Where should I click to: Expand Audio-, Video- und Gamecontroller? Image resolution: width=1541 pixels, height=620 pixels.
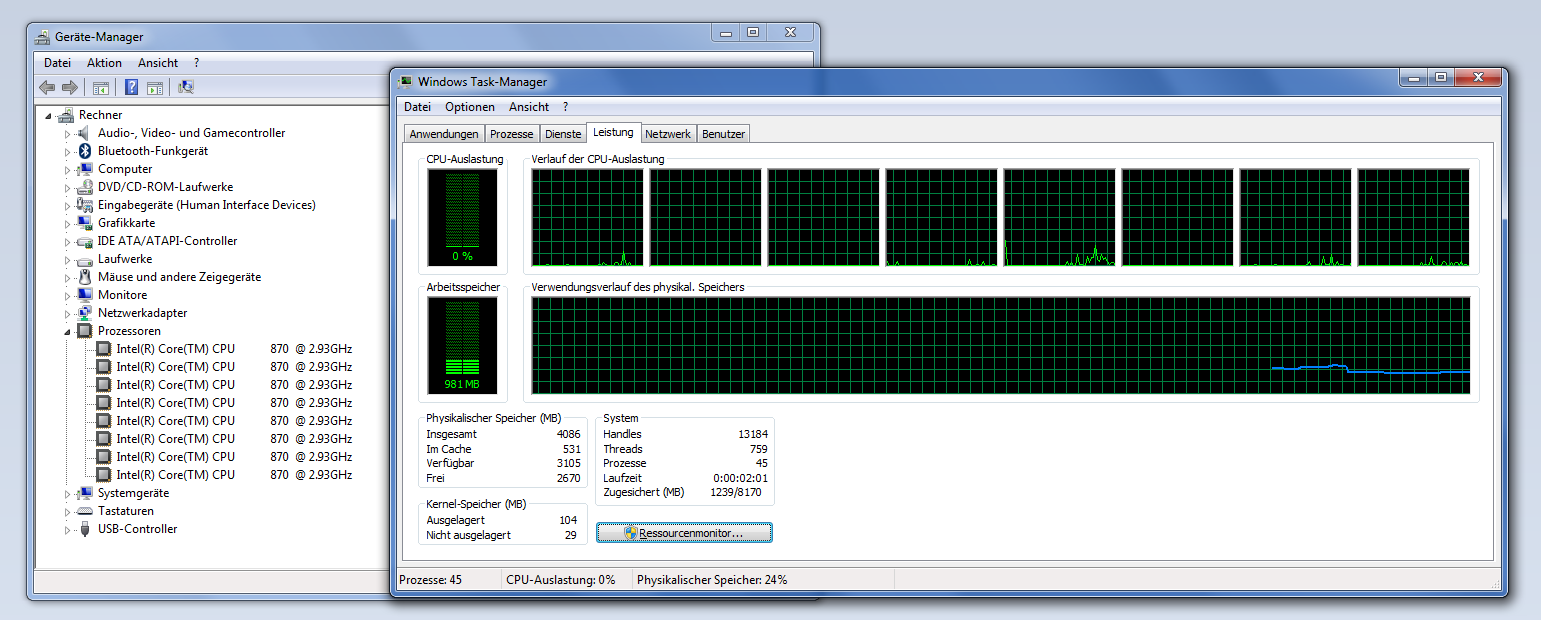[68, 134]
